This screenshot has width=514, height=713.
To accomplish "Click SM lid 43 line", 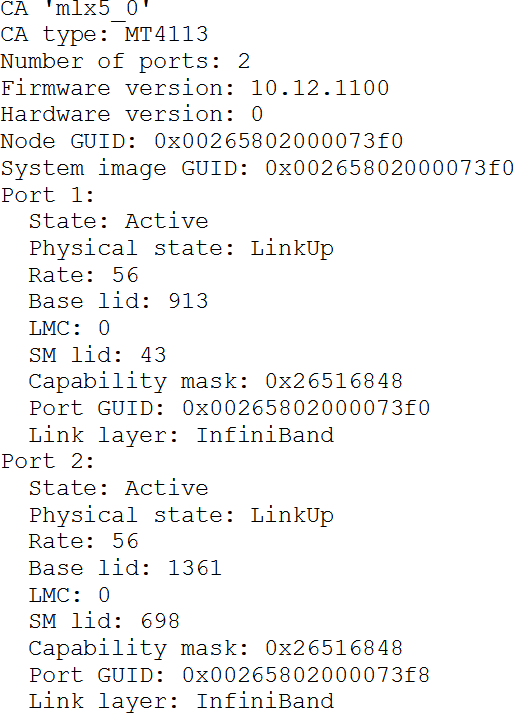I will (97, 355).
